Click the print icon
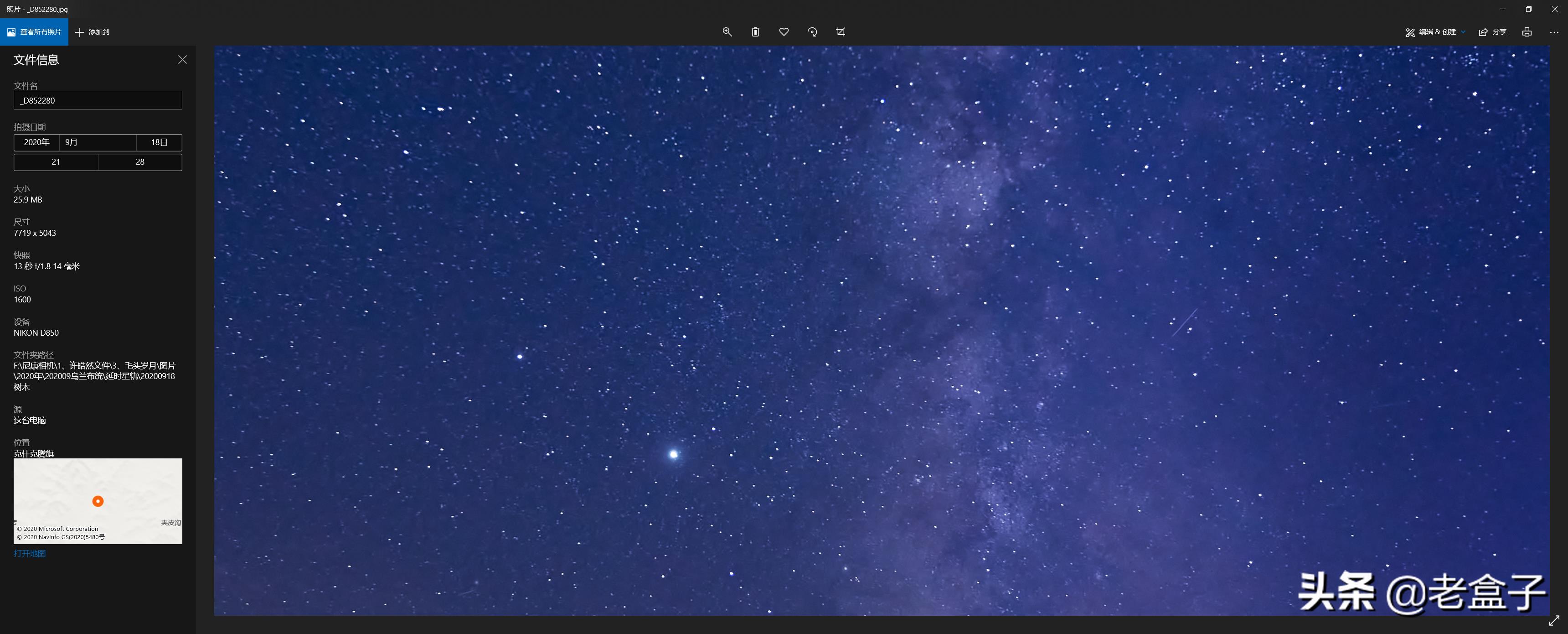 coord(1527,31)
